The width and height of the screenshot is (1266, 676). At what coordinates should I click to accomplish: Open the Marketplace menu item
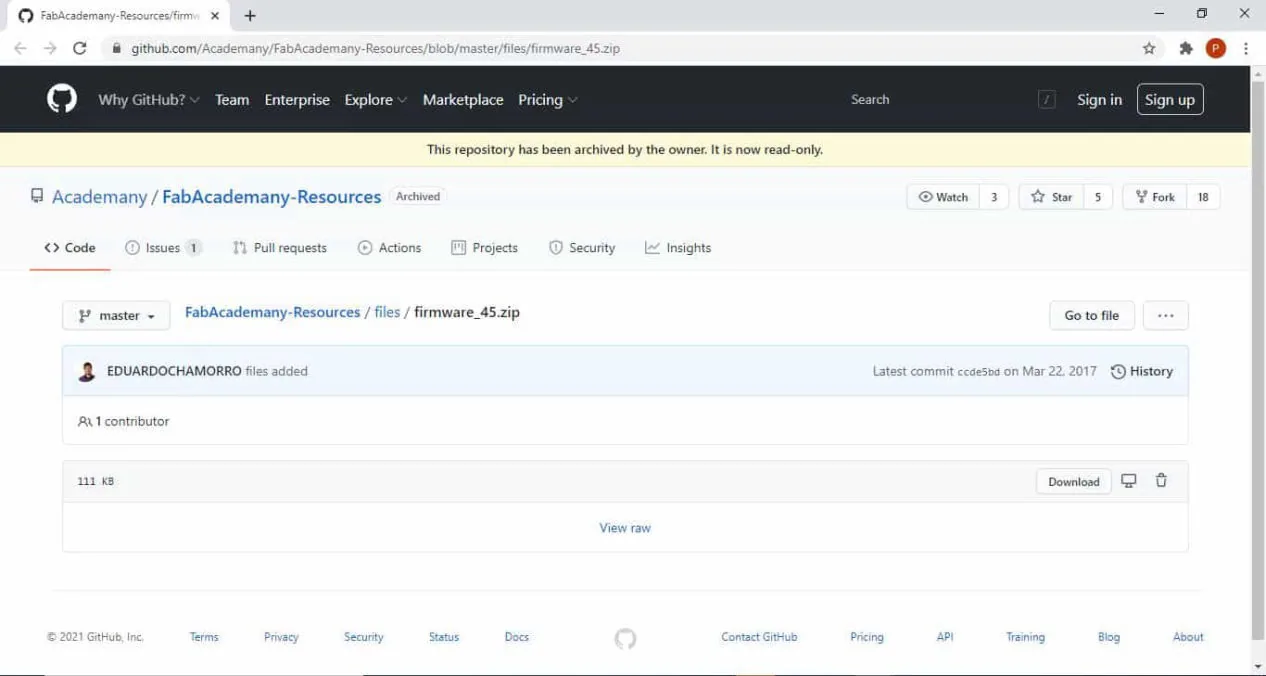tap(463, 100)
